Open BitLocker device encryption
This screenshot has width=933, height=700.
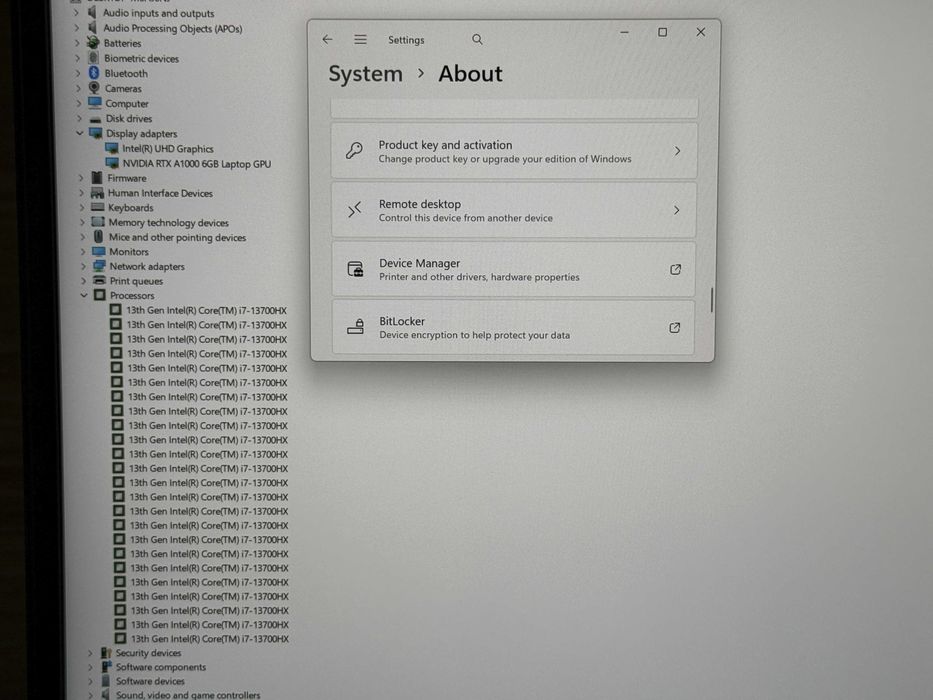[514, 327]
